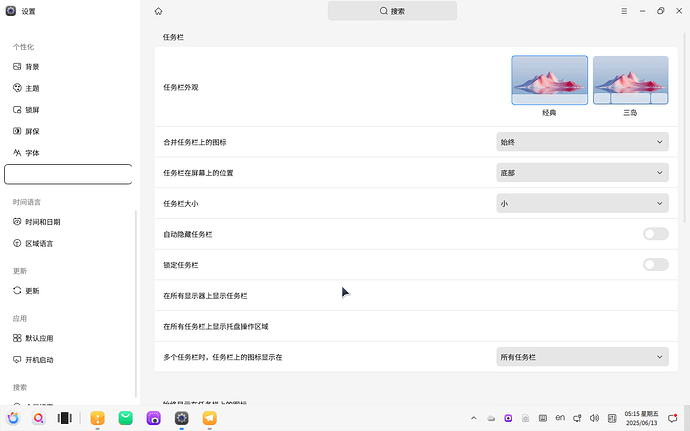Screen dimensions: 690x431
Task: Select the 三岛 taskbar appearance
Action: (630, 80)
